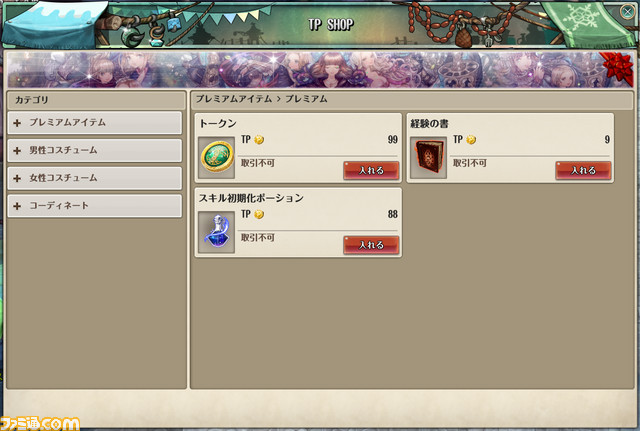Viewport: 640px width, 431px height.
Task: Click the TP coin icon on the トークン item
Action: tap(259, 140)
